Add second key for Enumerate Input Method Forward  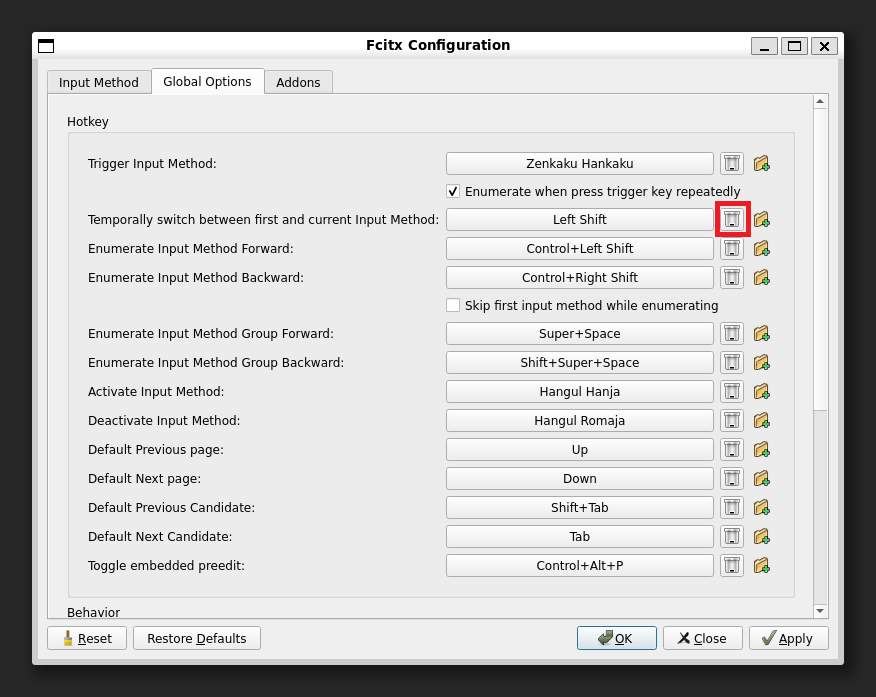click(761, 249)
